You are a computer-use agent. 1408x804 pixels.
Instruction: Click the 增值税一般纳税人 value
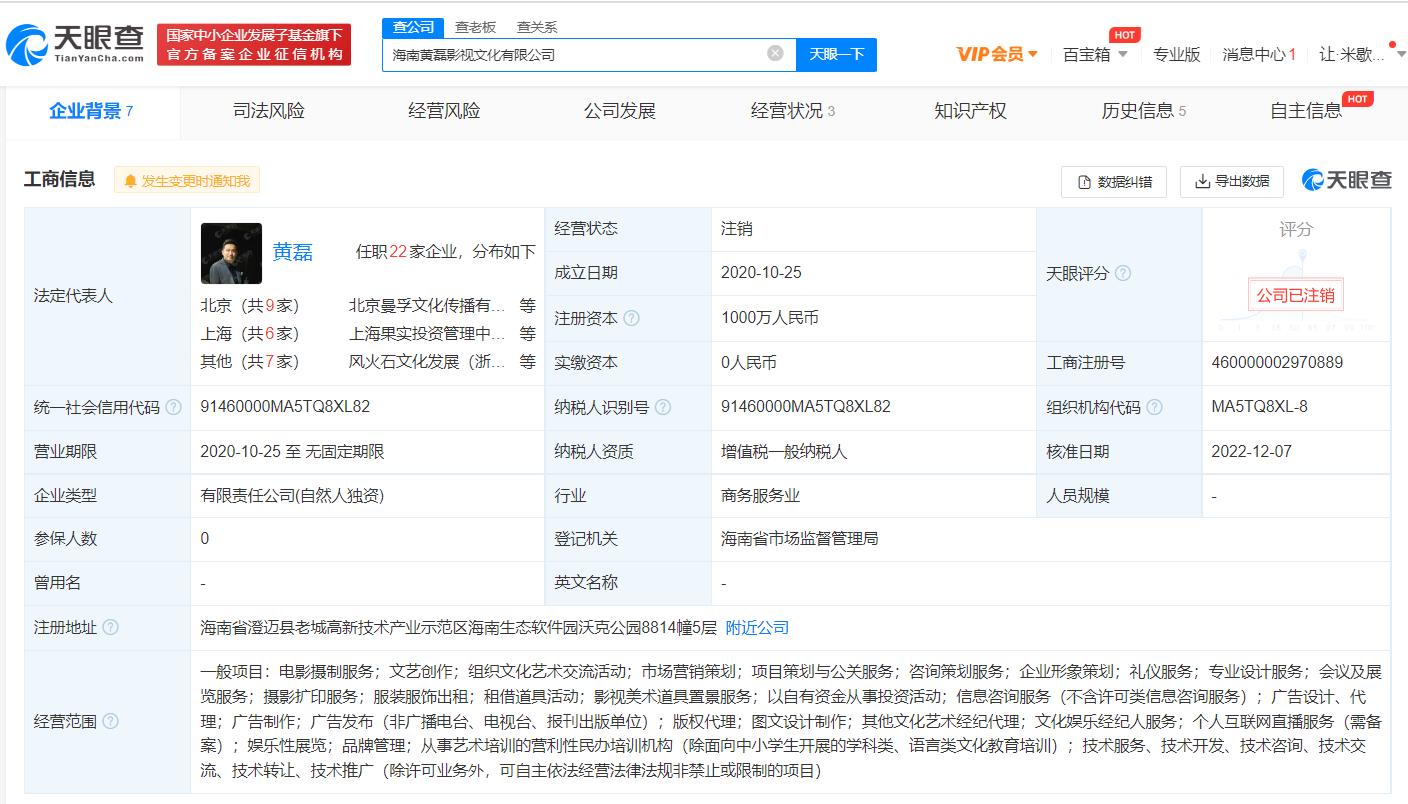[784, 451]
